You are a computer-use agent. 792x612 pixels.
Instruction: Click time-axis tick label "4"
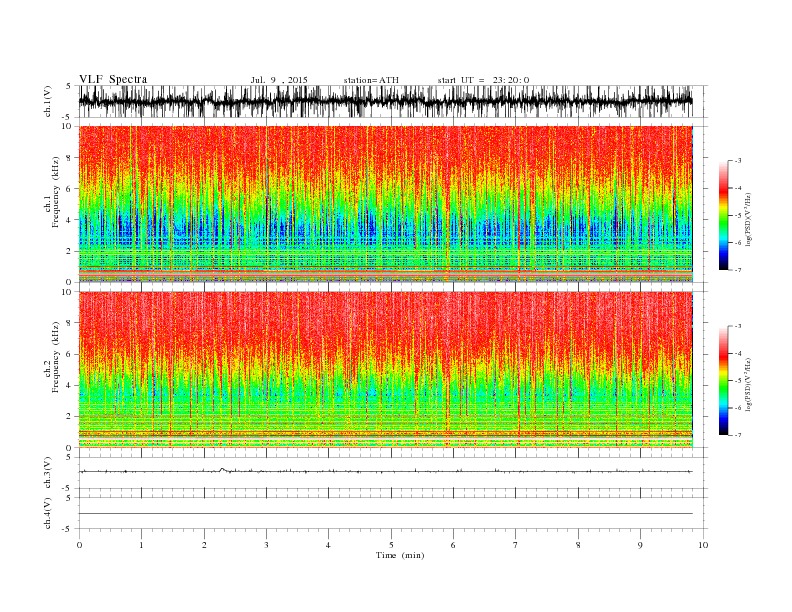click(328, 545)
